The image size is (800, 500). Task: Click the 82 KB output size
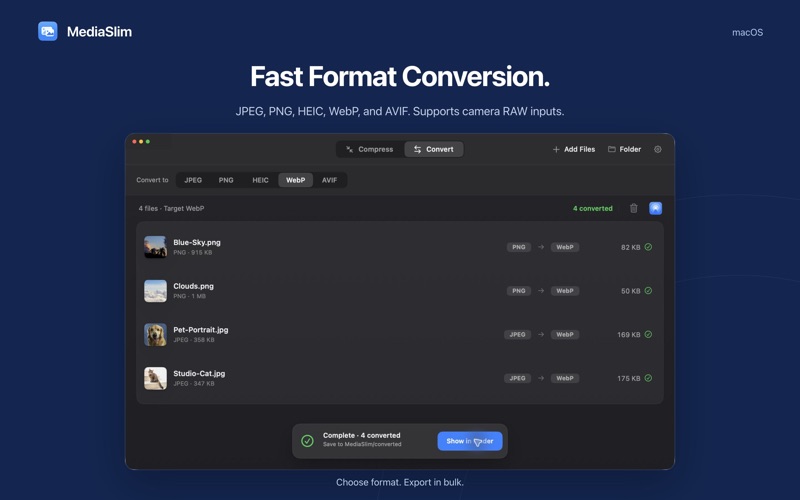(631, 247)
